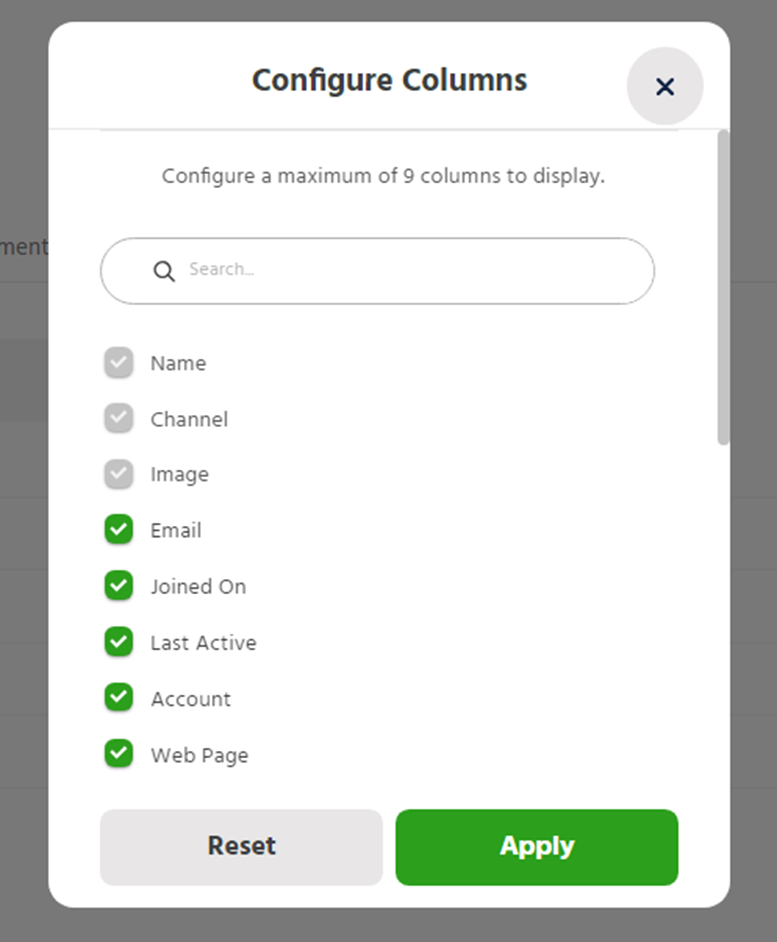Apply the column configuration
777x942 pixels.
(x=537, y=847)
